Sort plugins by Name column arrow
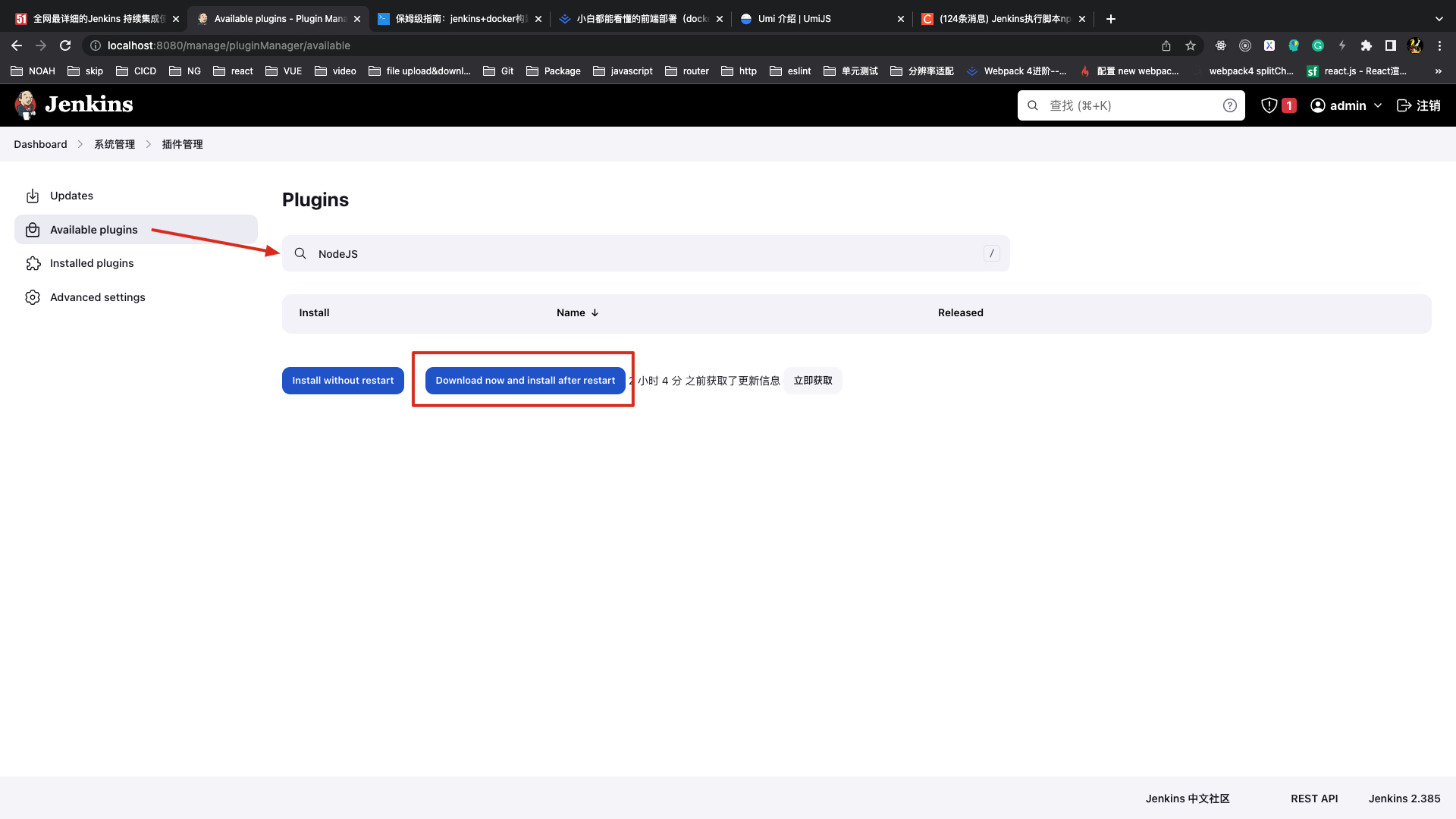Image resolution: width=1456 pixels, height=819 pixels. click(x=595, y=312)
